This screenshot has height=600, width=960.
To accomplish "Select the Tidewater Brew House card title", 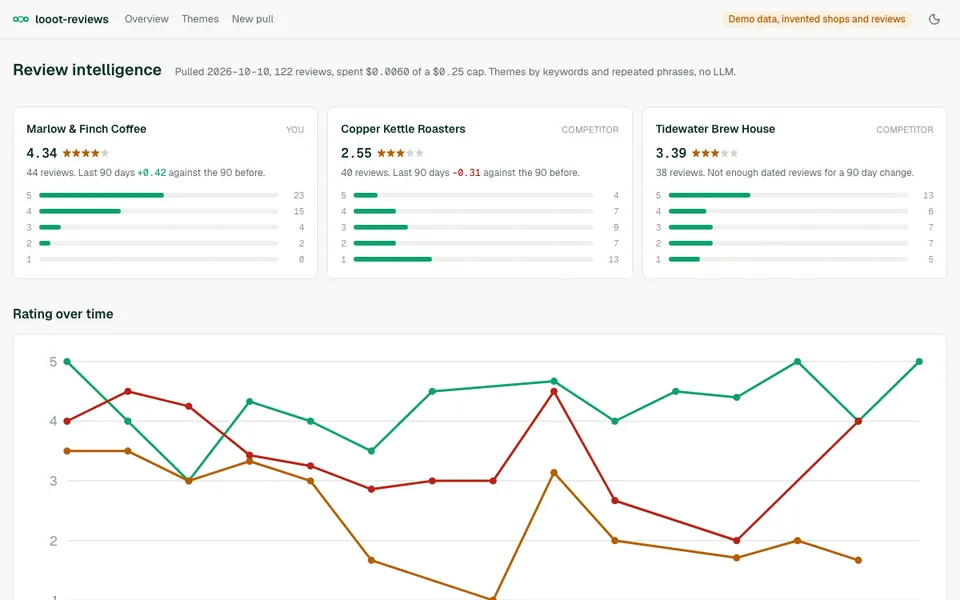I will tap(715, 129).
